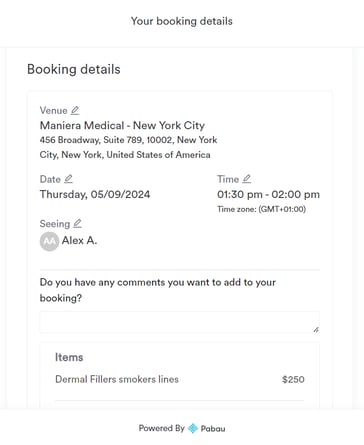The height and width of the screenshot is (445, 364).
Task: Select the Thursday, 05/09/2024 date text
Action: point(95,194)
